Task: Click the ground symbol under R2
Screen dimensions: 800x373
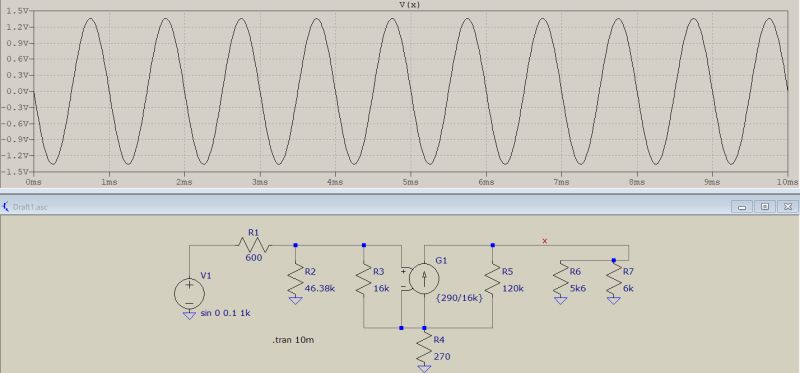Action: click(x=295, y=301)
